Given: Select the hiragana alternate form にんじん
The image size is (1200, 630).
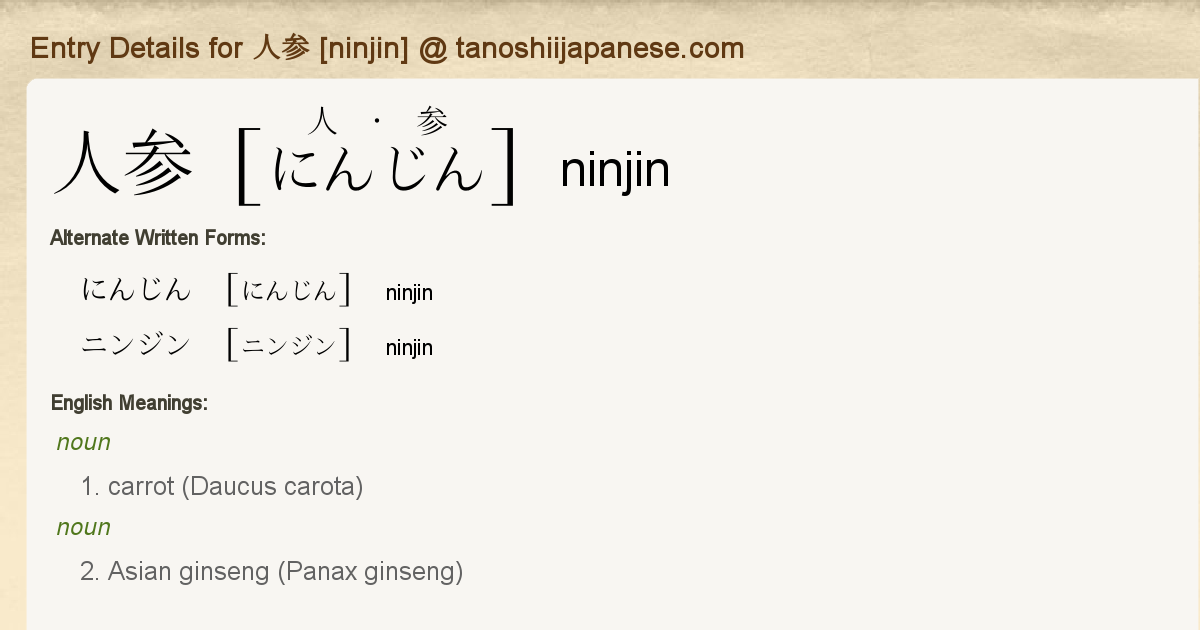Looking at the screenshot, I should coord(136,291).
